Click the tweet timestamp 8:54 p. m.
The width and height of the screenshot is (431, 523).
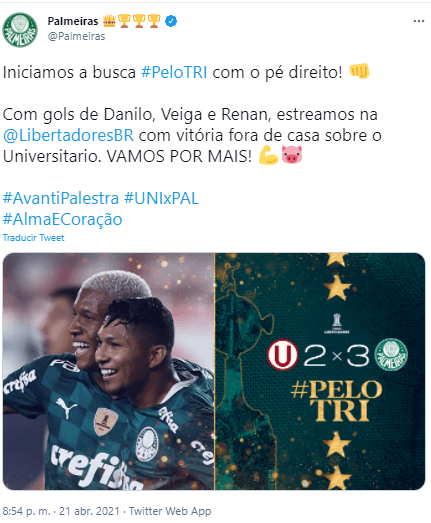pyautogui.click(x=26, y=511)
